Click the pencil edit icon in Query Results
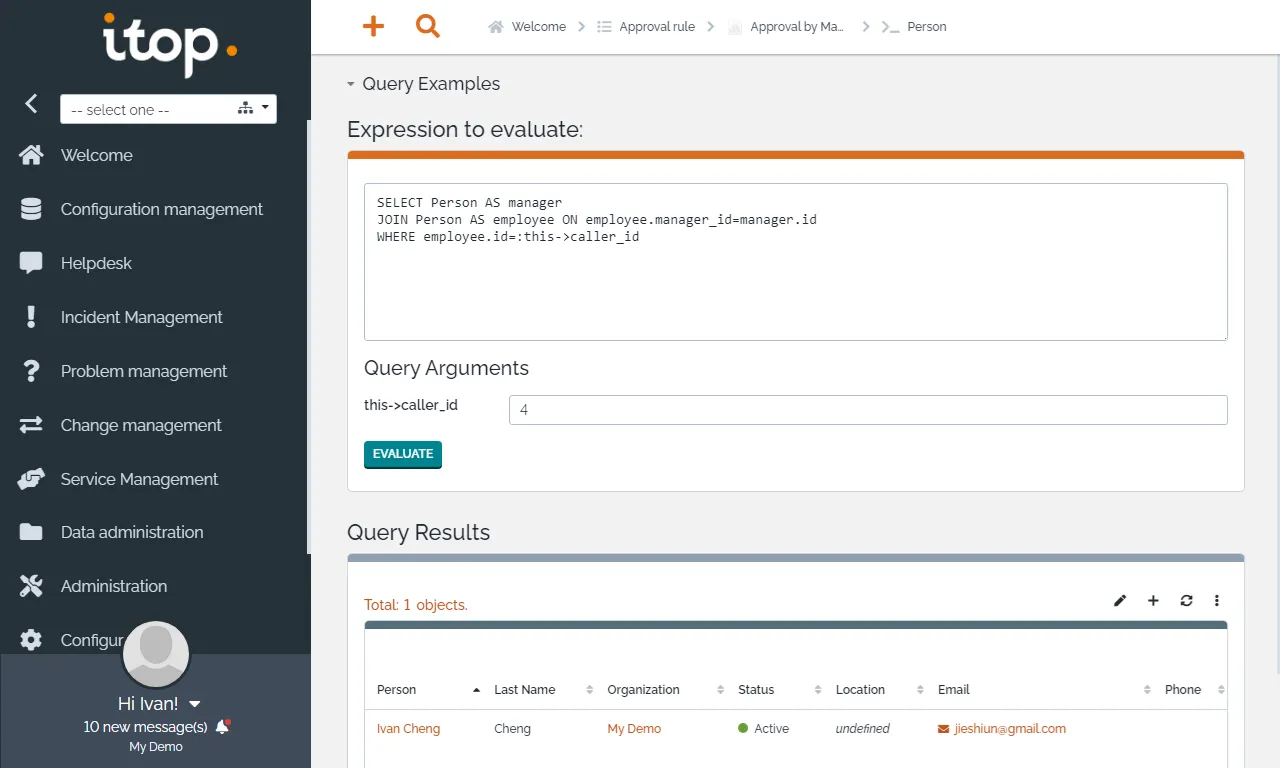This screenshot has width=1280, height=768. point(1120,601)
